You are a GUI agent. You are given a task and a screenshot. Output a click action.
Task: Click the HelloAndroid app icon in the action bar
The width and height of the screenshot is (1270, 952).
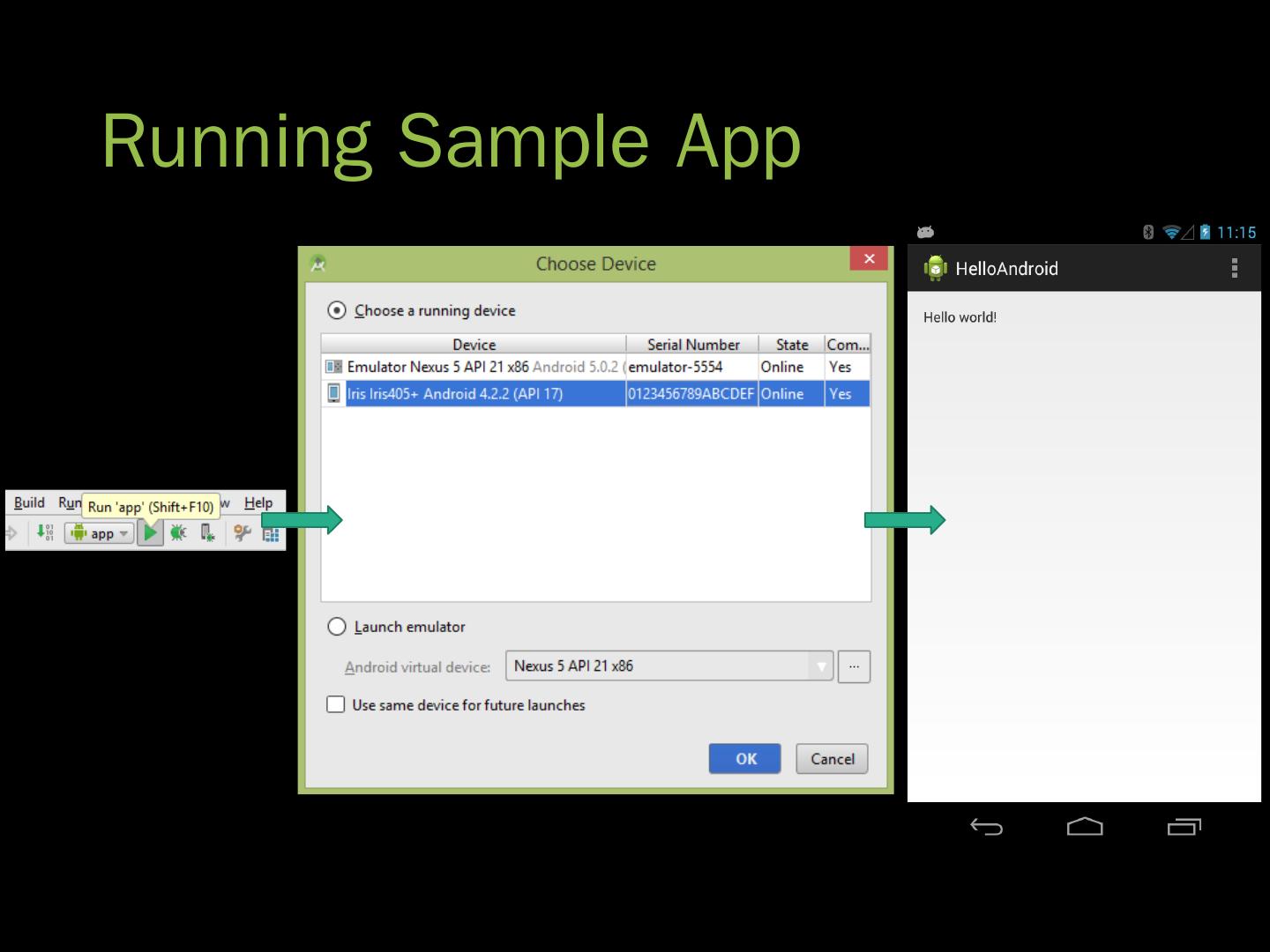(x=935, y=268)
